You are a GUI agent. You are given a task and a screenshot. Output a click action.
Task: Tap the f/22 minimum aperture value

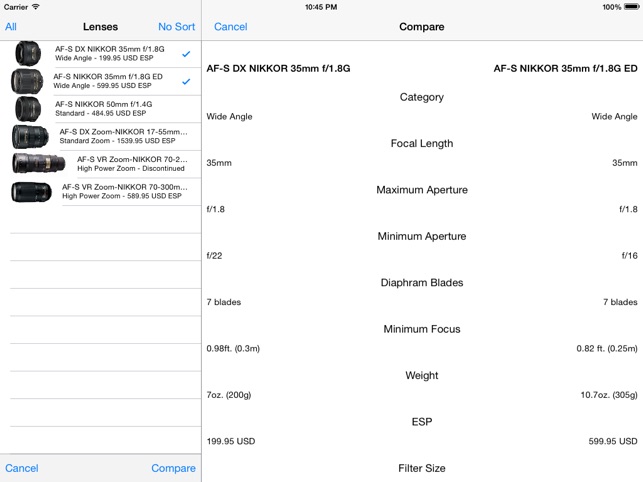click(214, 256)
